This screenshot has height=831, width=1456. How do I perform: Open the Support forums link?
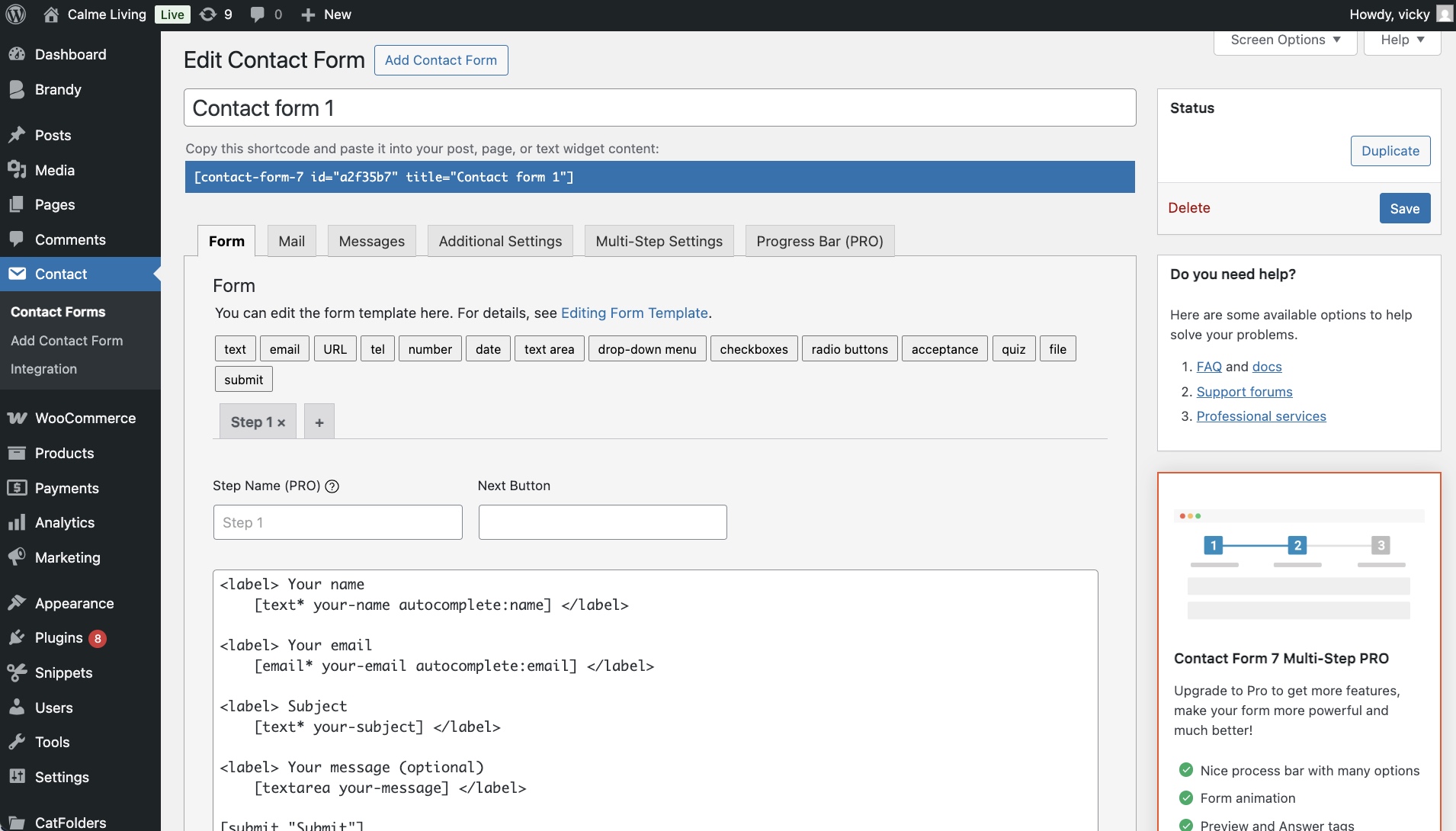point(1244,392)
